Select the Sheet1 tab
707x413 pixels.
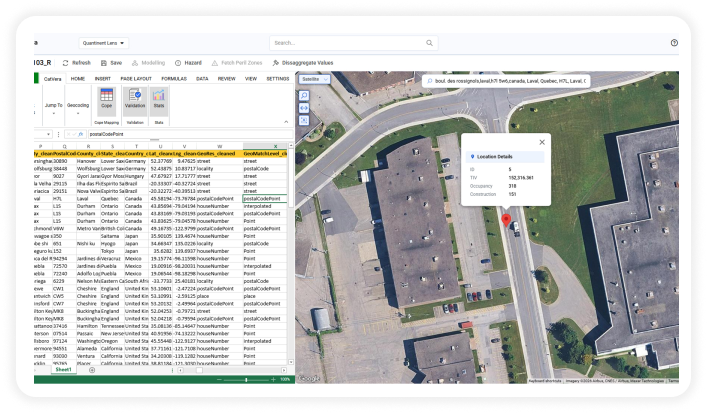[63, 370]
